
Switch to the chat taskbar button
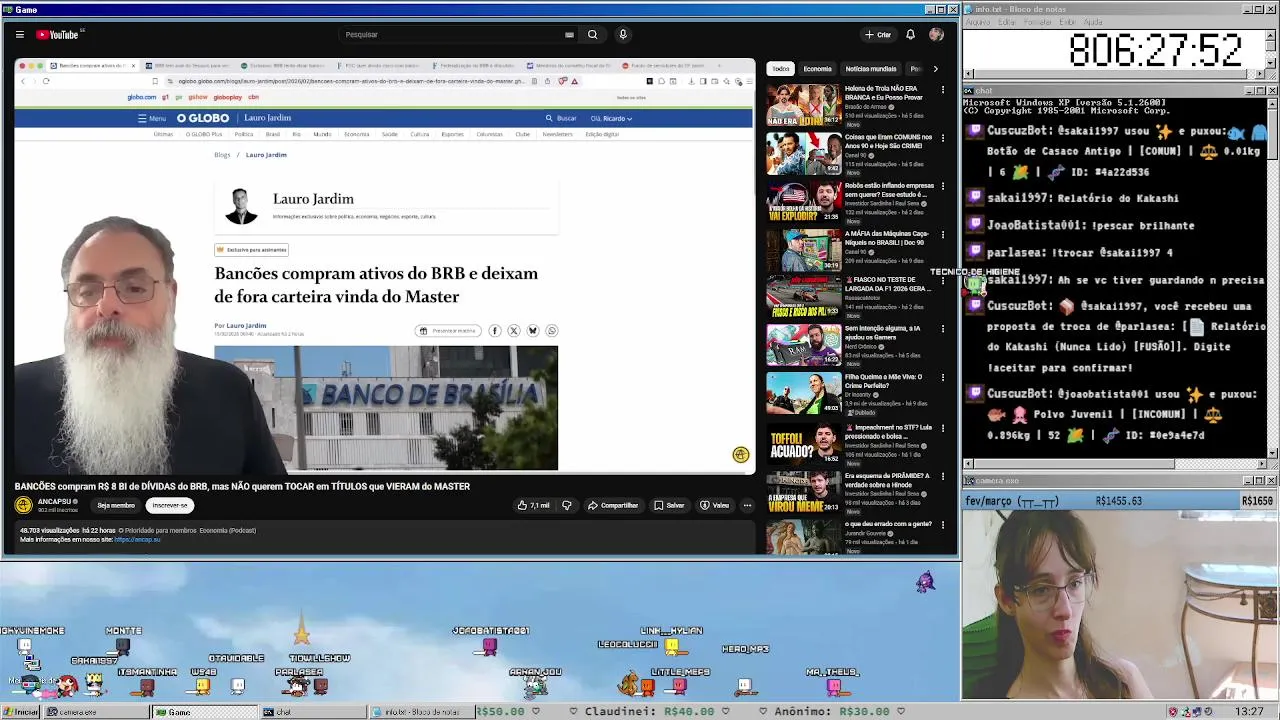[x=313, y=712]
